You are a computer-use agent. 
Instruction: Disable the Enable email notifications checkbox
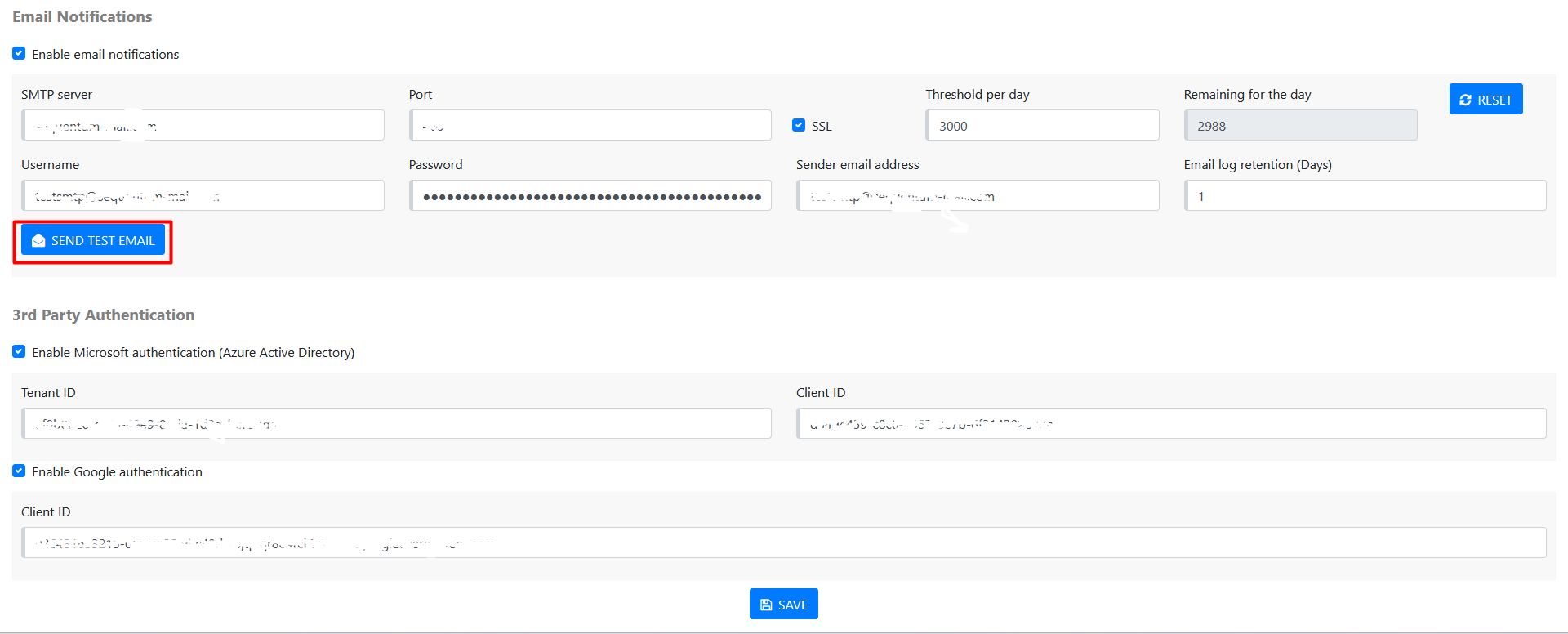pos(19,54)
